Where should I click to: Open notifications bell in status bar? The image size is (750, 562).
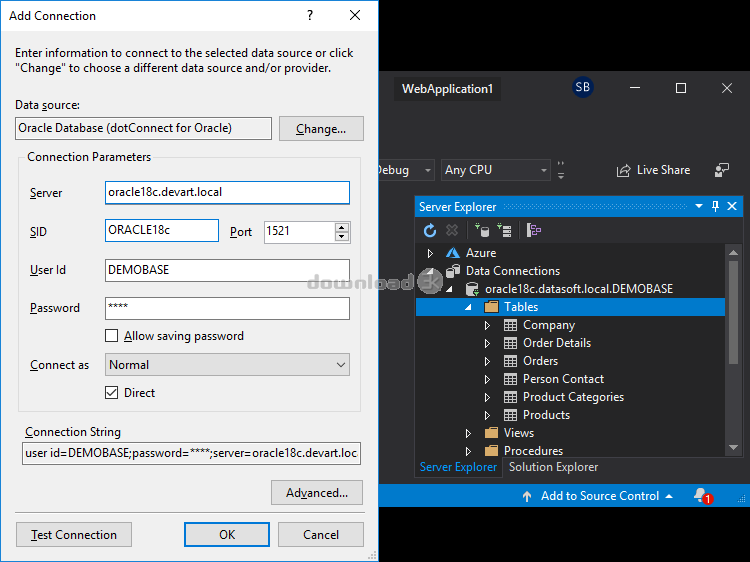tap(703, 496)
